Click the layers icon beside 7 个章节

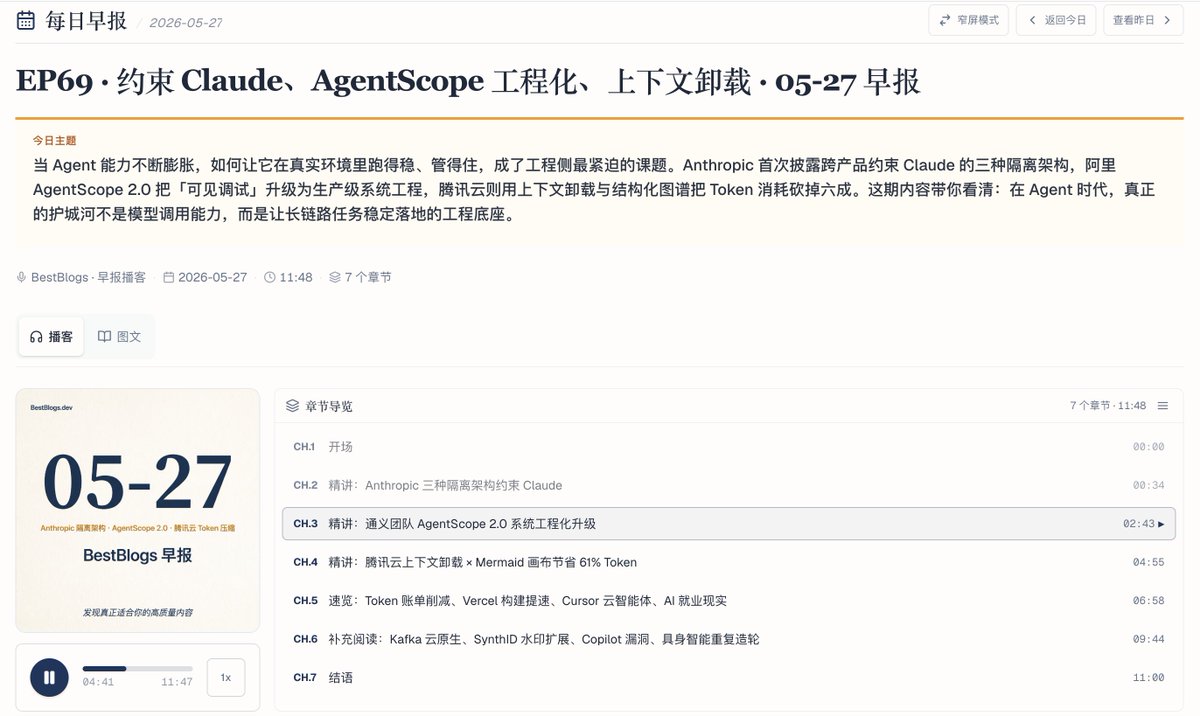coord(335,277)
